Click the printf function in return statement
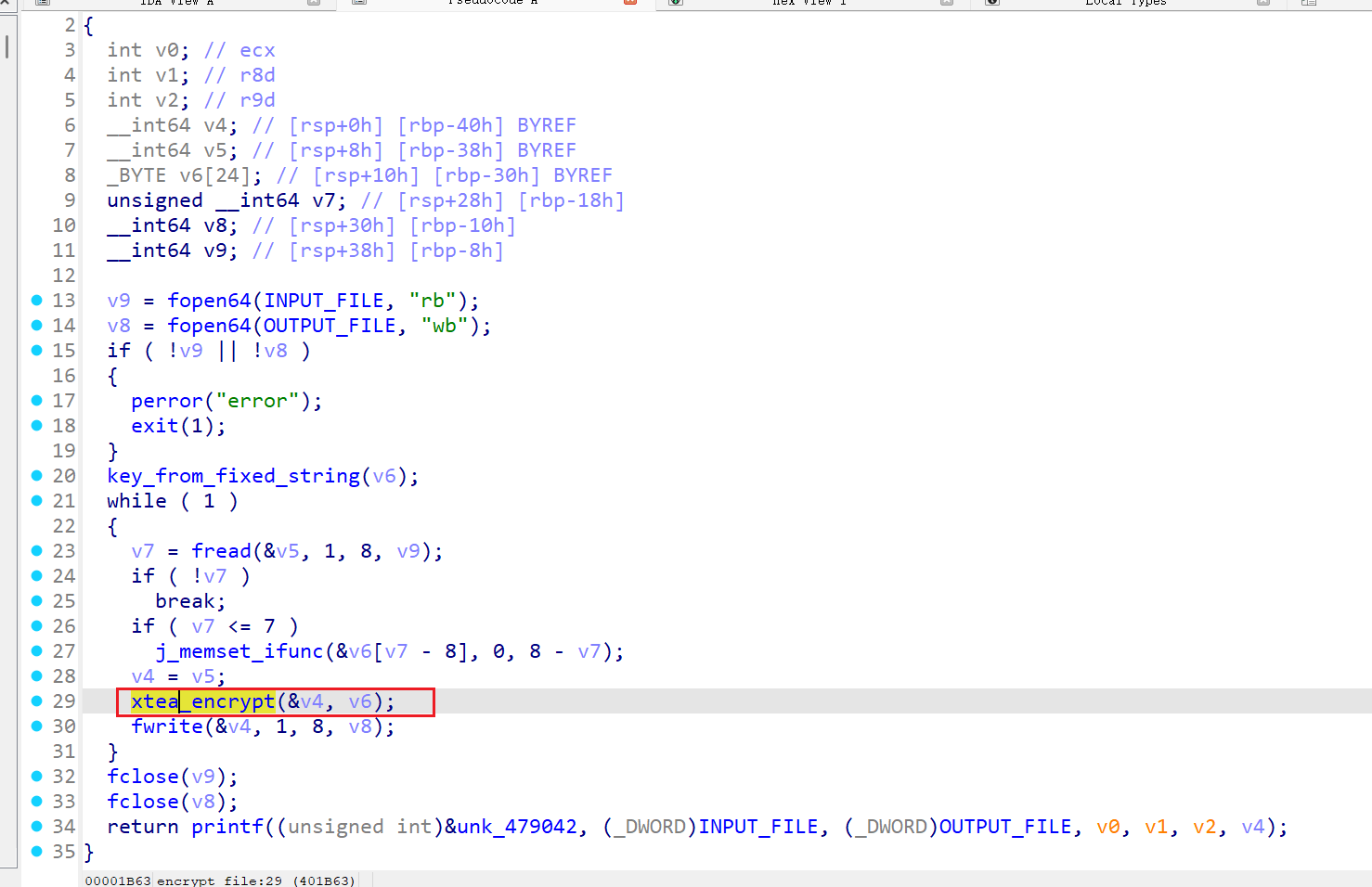 (x=227, y=827)
